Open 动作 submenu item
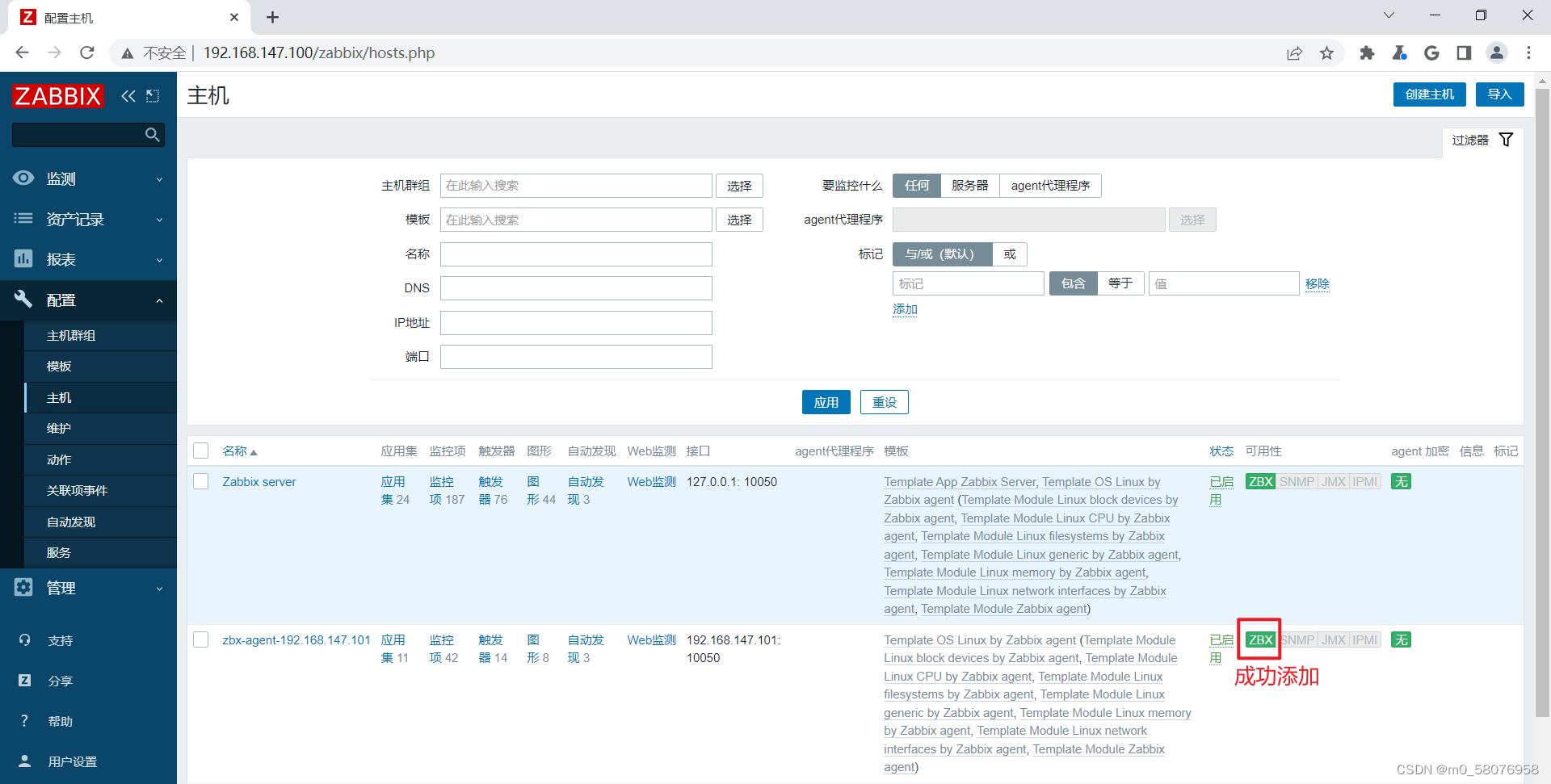1551x784 pixels. (100, 459)
